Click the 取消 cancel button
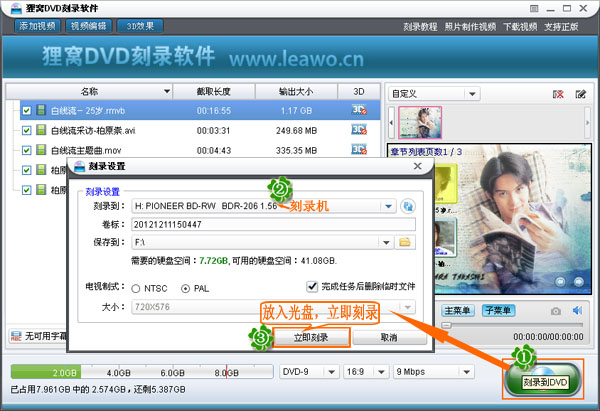This screenshot has height=411, width=600. click(389, 338)
